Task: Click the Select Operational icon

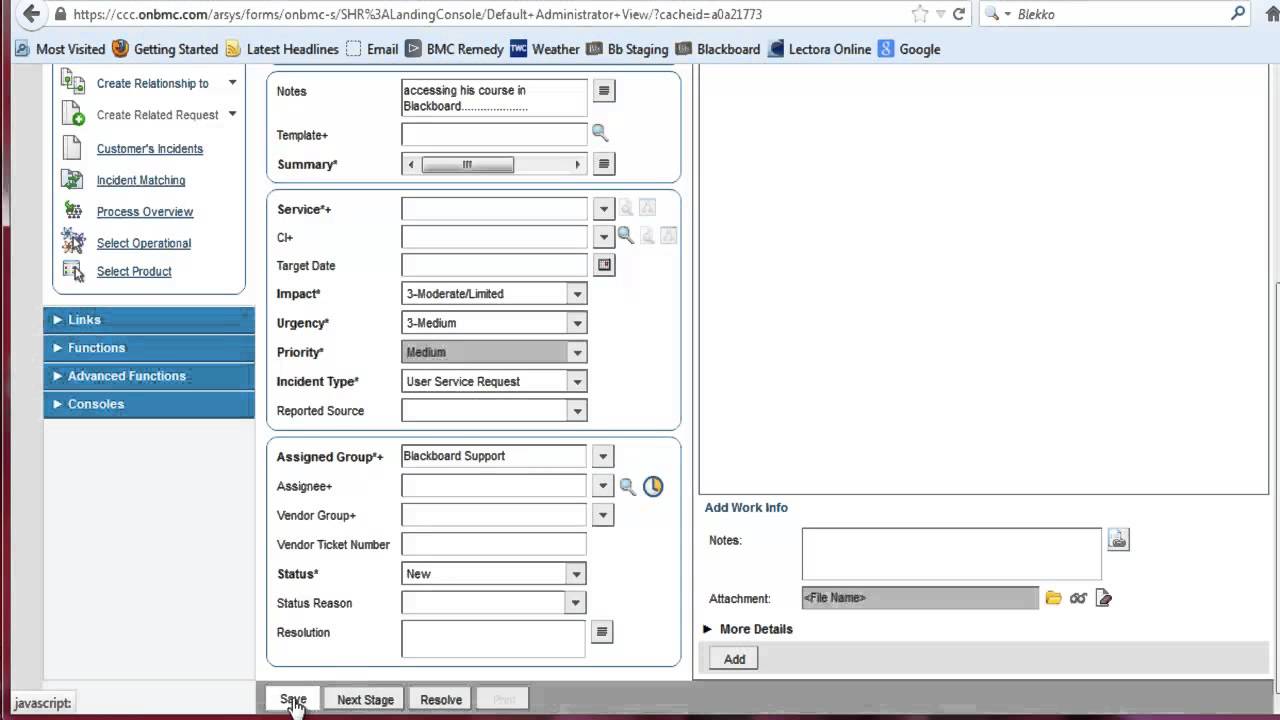Action: pyautogui.click(x=72, y=241)
